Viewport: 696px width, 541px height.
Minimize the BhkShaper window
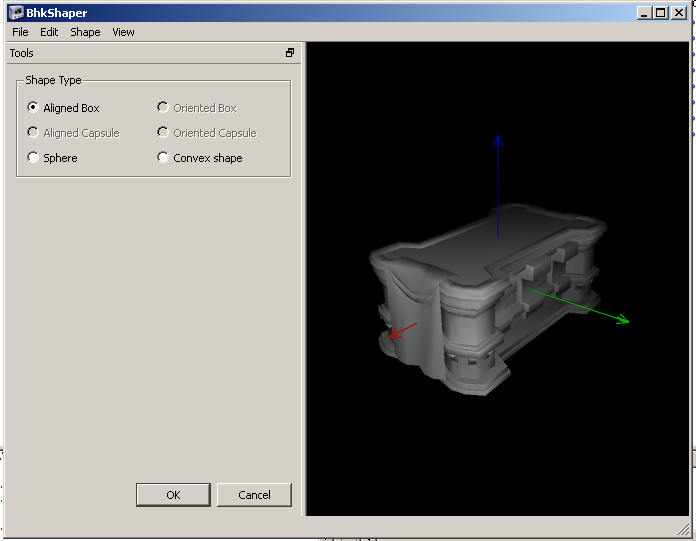pyautogui.click(x=644, y=13)
